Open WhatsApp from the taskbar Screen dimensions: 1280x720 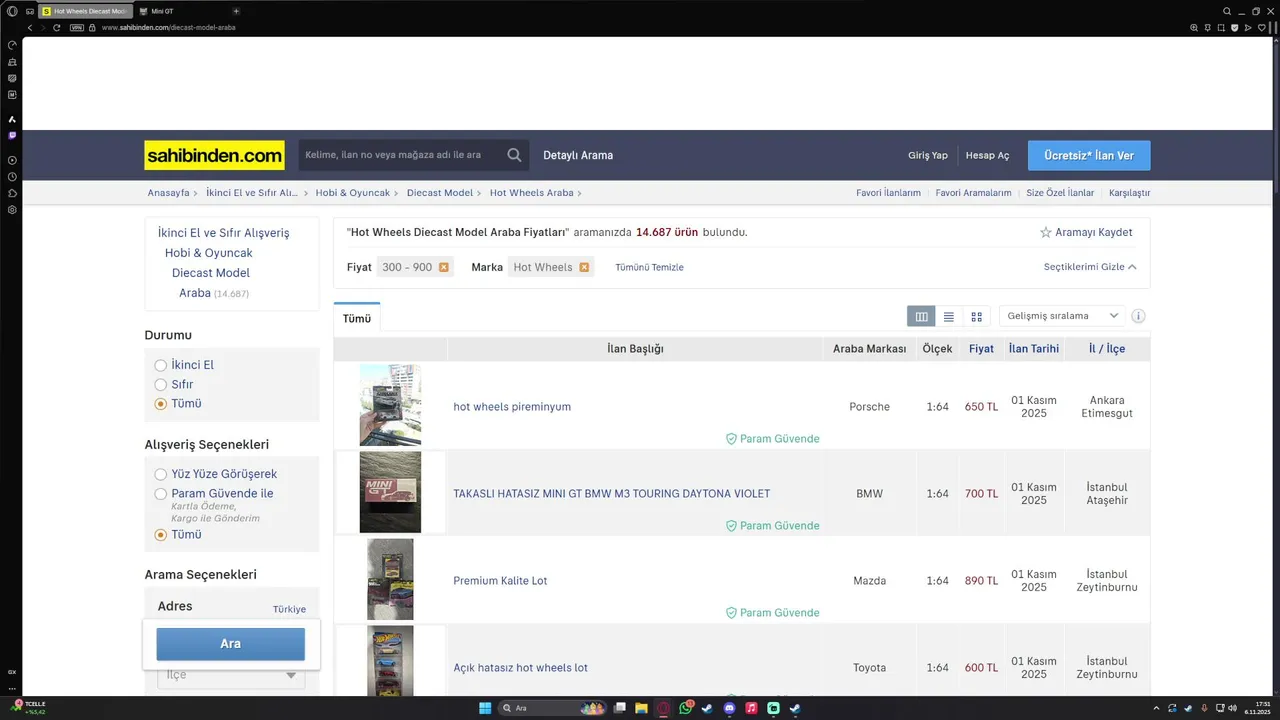pyautogui.click(x=685, y=708)
